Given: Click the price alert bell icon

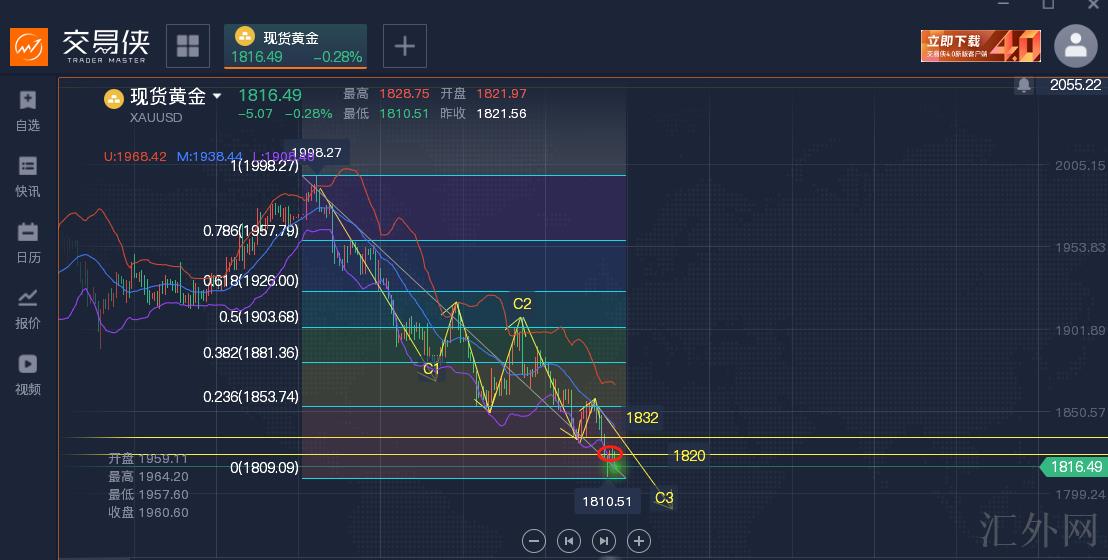Looking at the screenshot, I should (x=1023, y=86).
